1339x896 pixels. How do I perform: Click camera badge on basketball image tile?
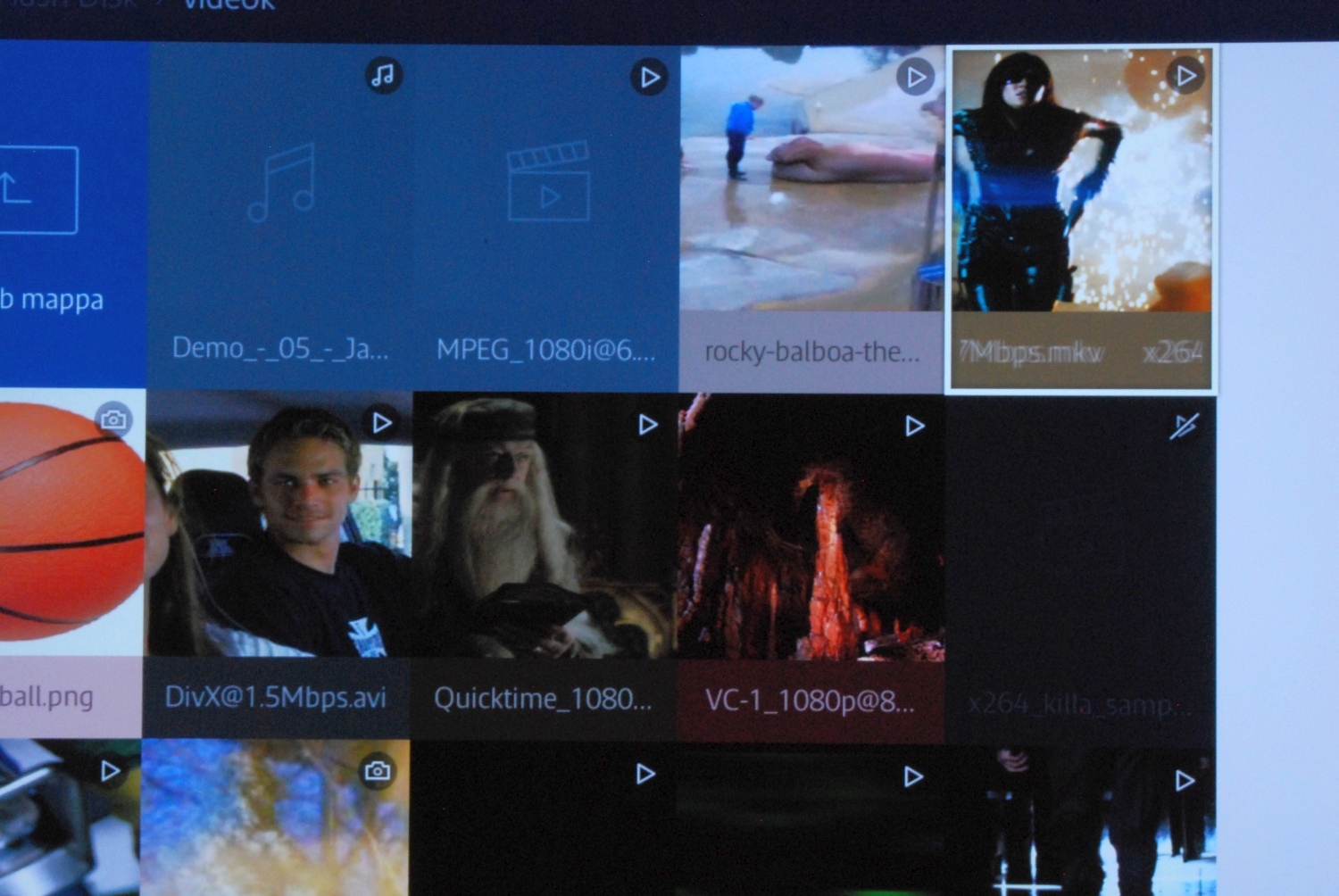(113, 419)
